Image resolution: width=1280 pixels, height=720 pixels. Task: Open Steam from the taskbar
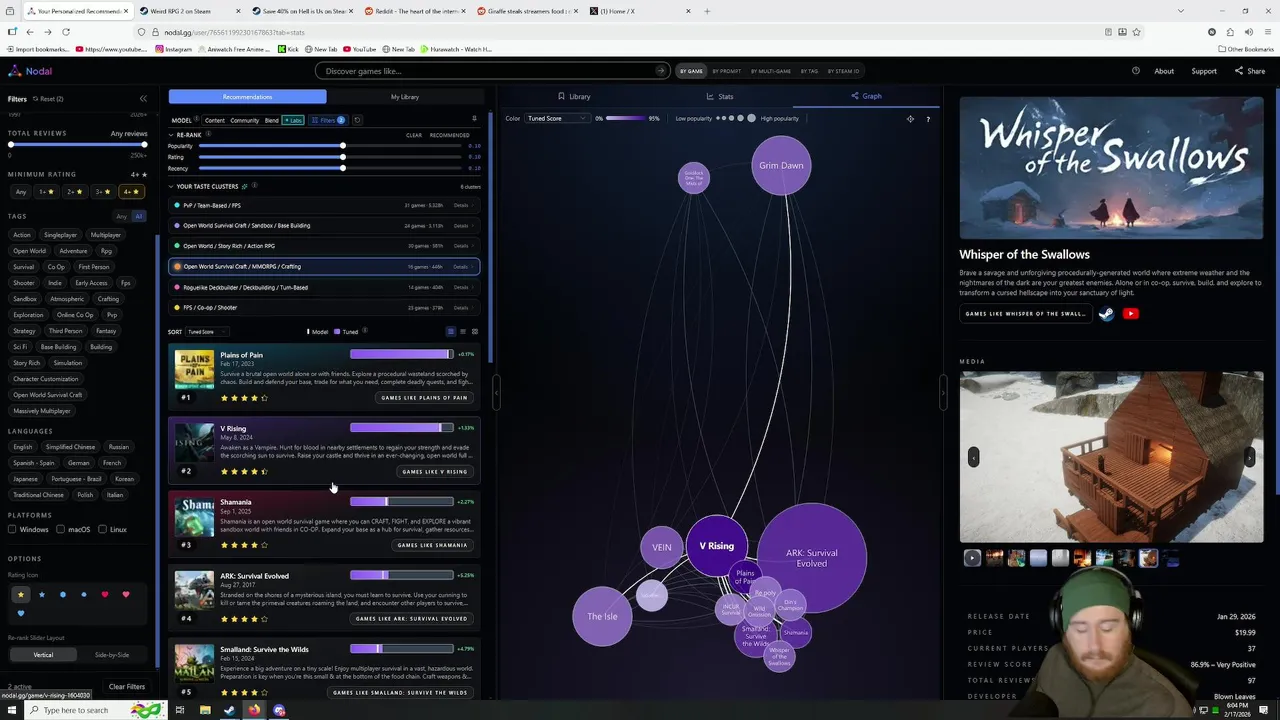[x=229, y=710]
